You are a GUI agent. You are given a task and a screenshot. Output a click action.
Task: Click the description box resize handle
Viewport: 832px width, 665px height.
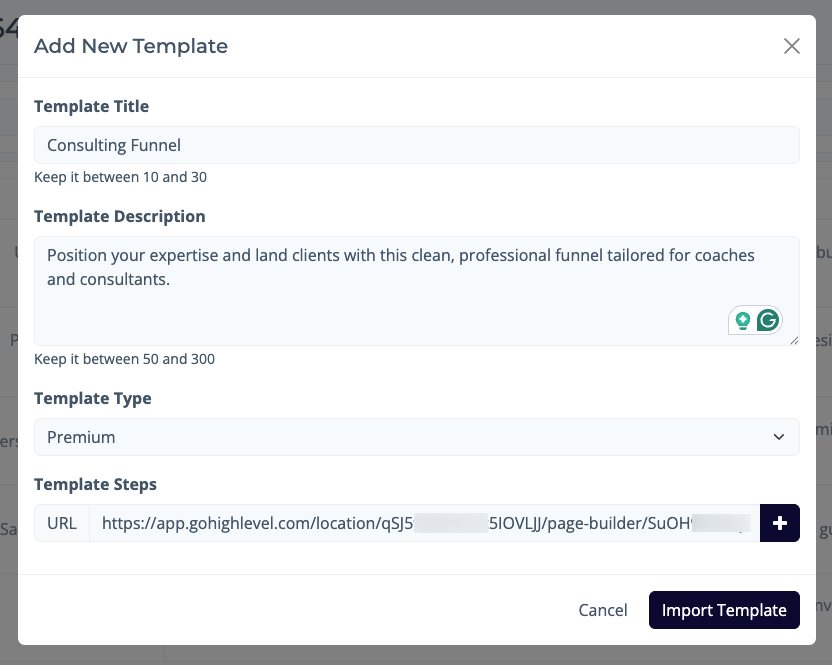(794, 340)
